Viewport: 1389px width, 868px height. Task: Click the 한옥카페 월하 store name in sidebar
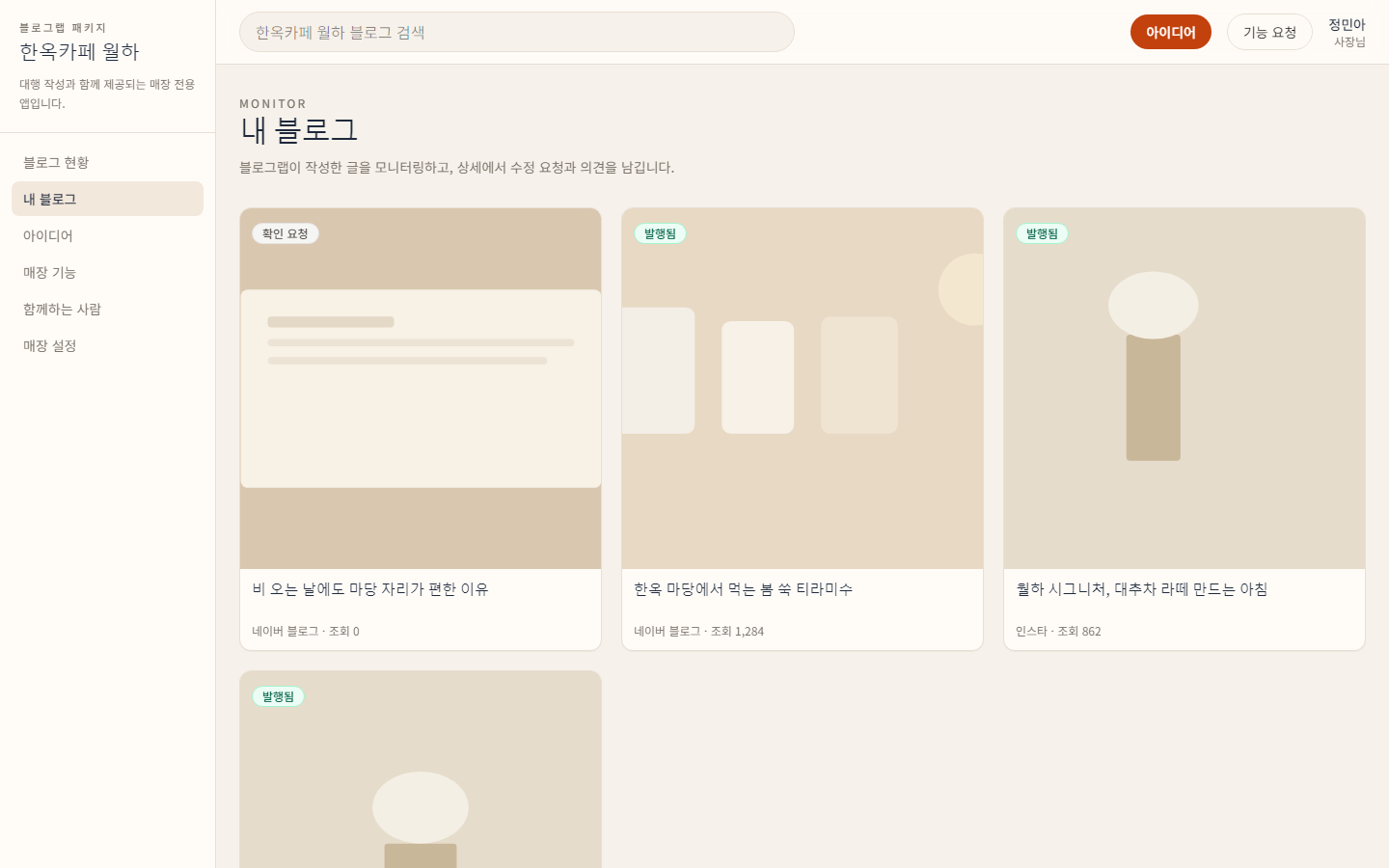[x=79, y=51]
